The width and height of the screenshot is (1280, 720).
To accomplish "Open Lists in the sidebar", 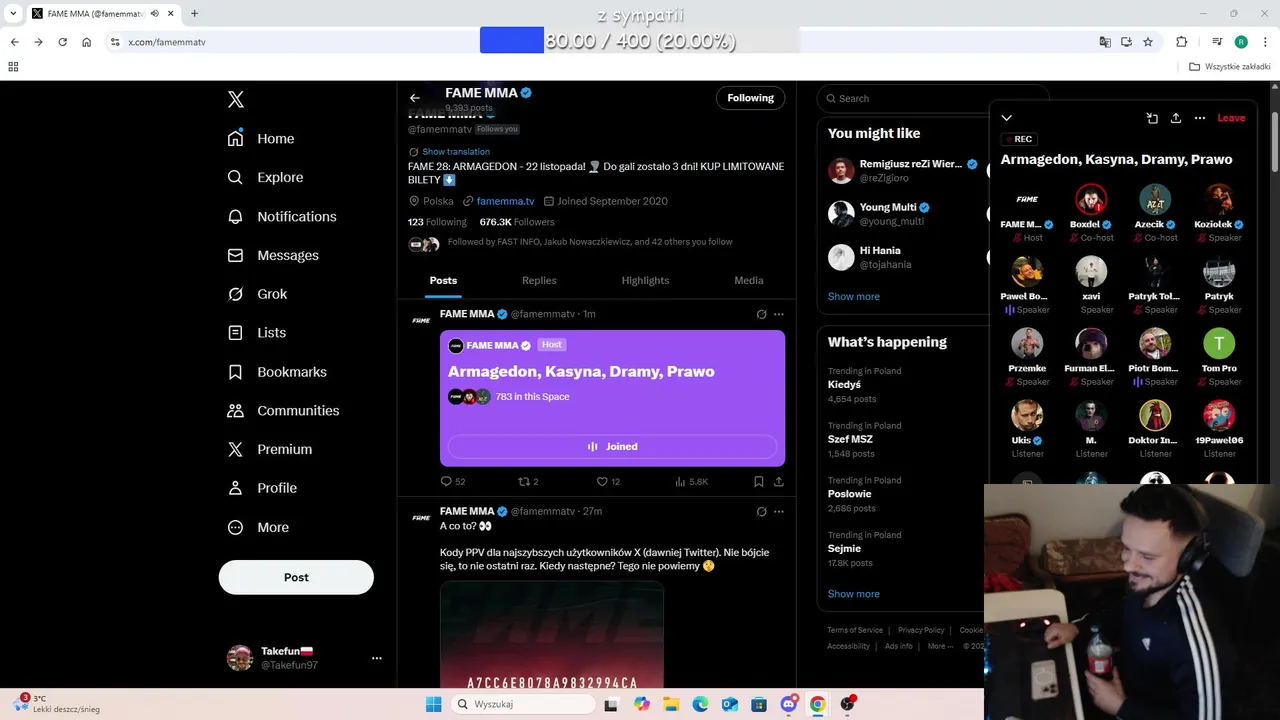I will [x=256, y=332].
